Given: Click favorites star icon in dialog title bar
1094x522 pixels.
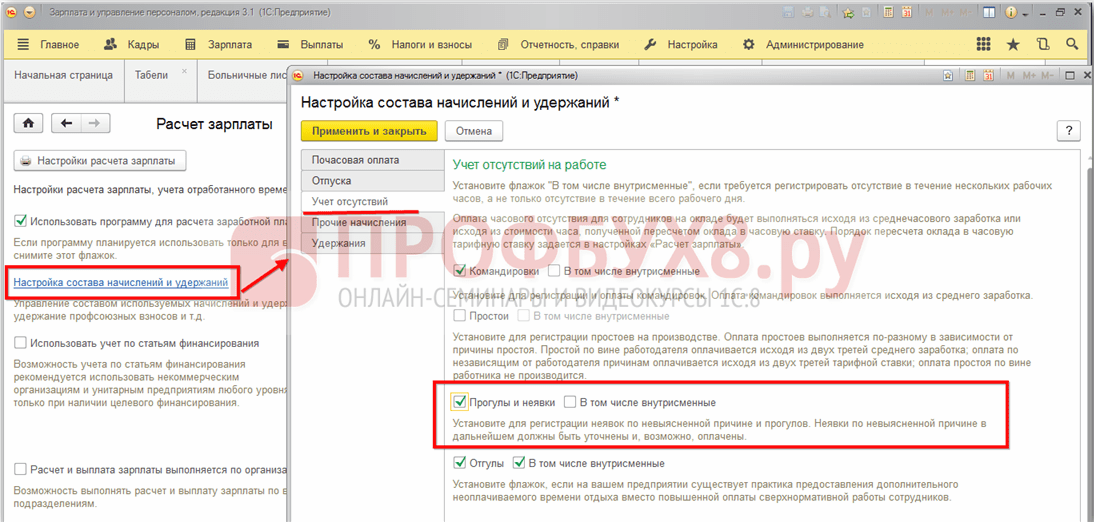Looking at the screenshot, I should coord(947,75).
